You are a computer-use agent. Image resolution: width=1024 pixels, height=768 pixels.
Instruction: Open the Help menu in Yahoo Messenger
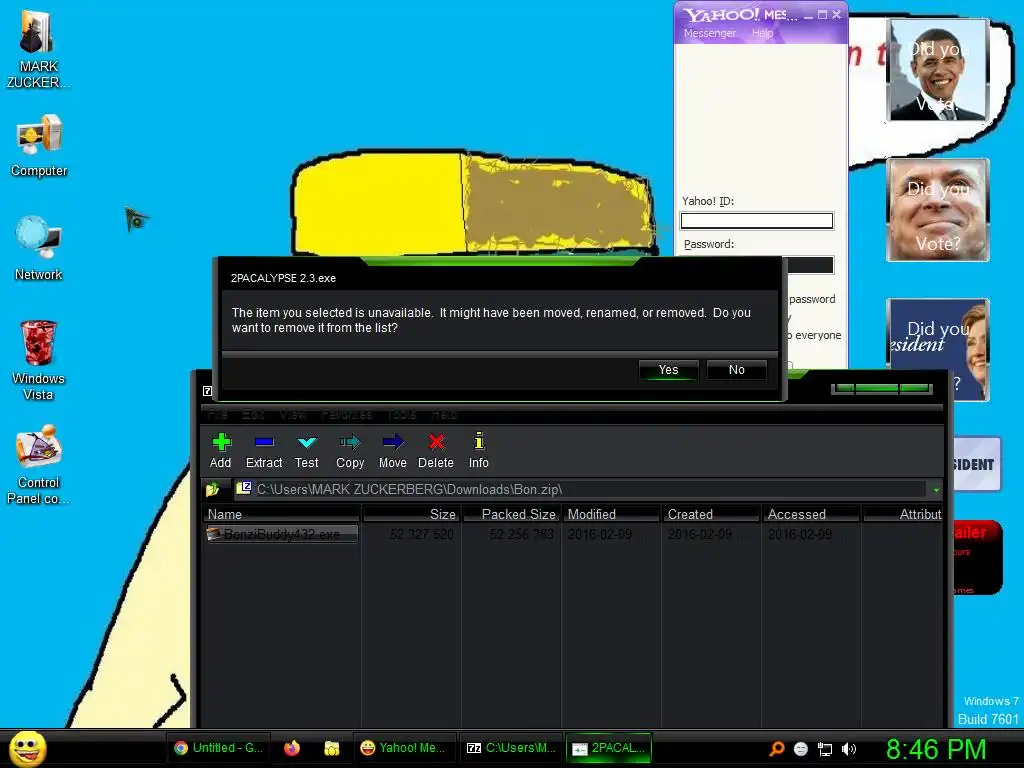coord(762,33)
